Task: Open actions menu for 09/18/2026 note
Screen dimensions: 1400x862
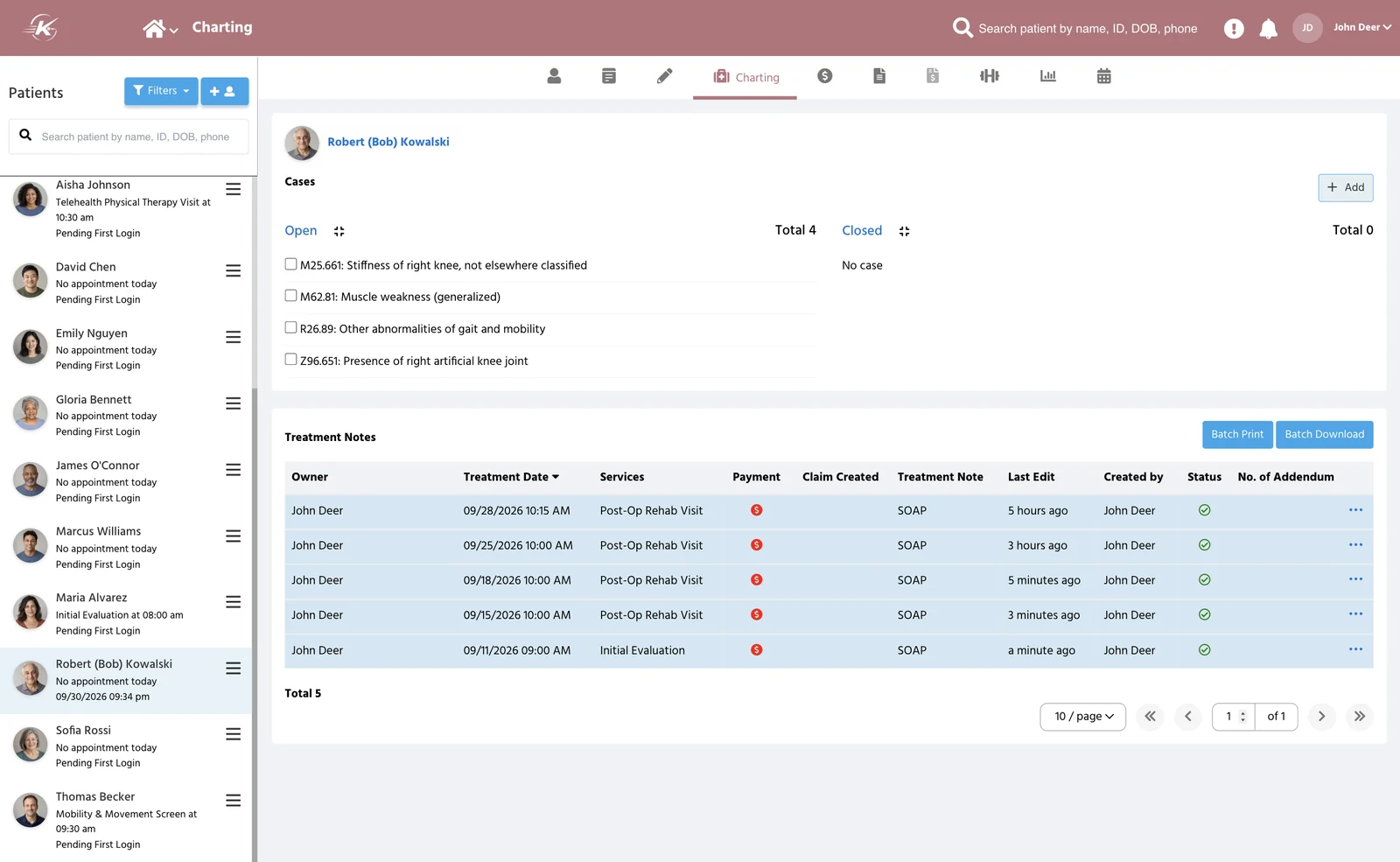Action: (x=1355, y=579)
